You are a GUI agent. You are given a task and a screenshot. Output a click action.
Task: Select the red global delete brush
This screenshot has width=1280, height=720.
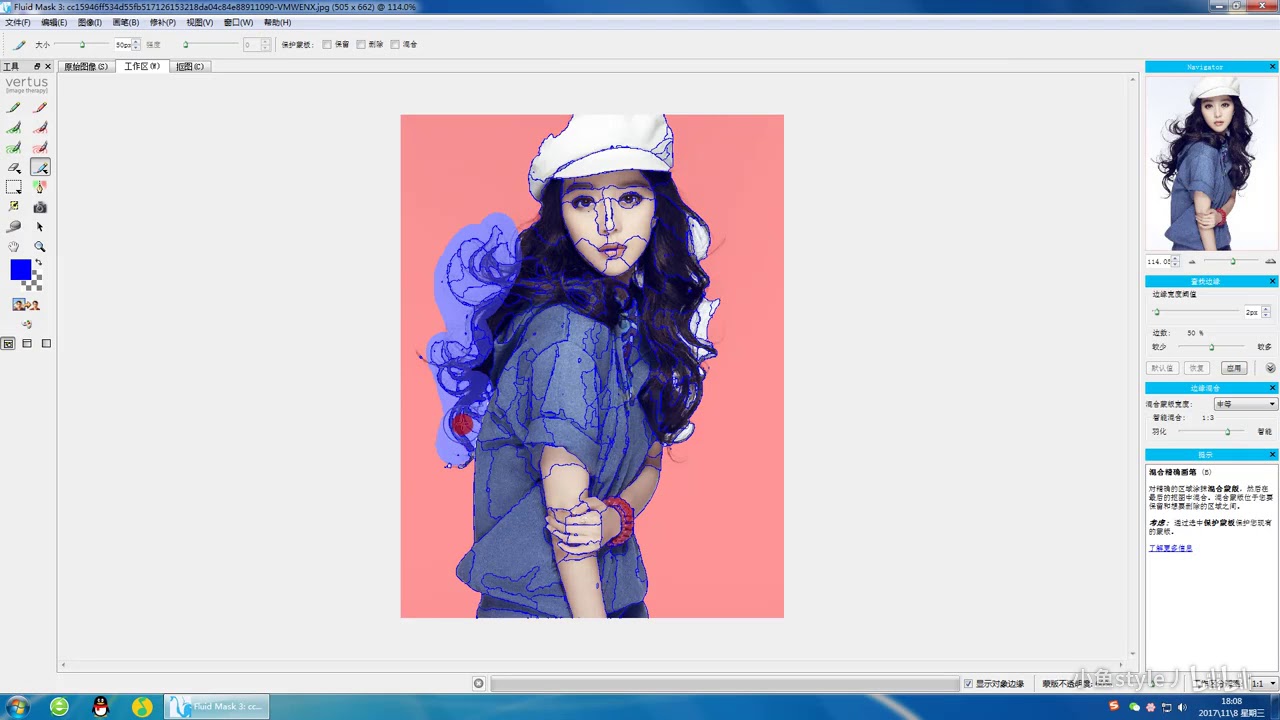tap(40, 147)
